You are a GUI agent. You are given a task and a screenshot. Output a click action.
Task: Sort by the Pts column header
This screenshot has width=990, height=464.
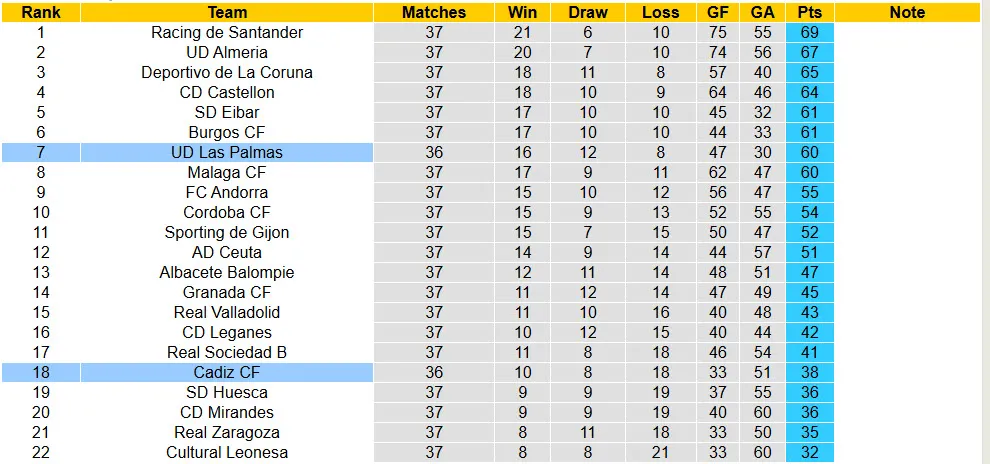coord(809,13)
